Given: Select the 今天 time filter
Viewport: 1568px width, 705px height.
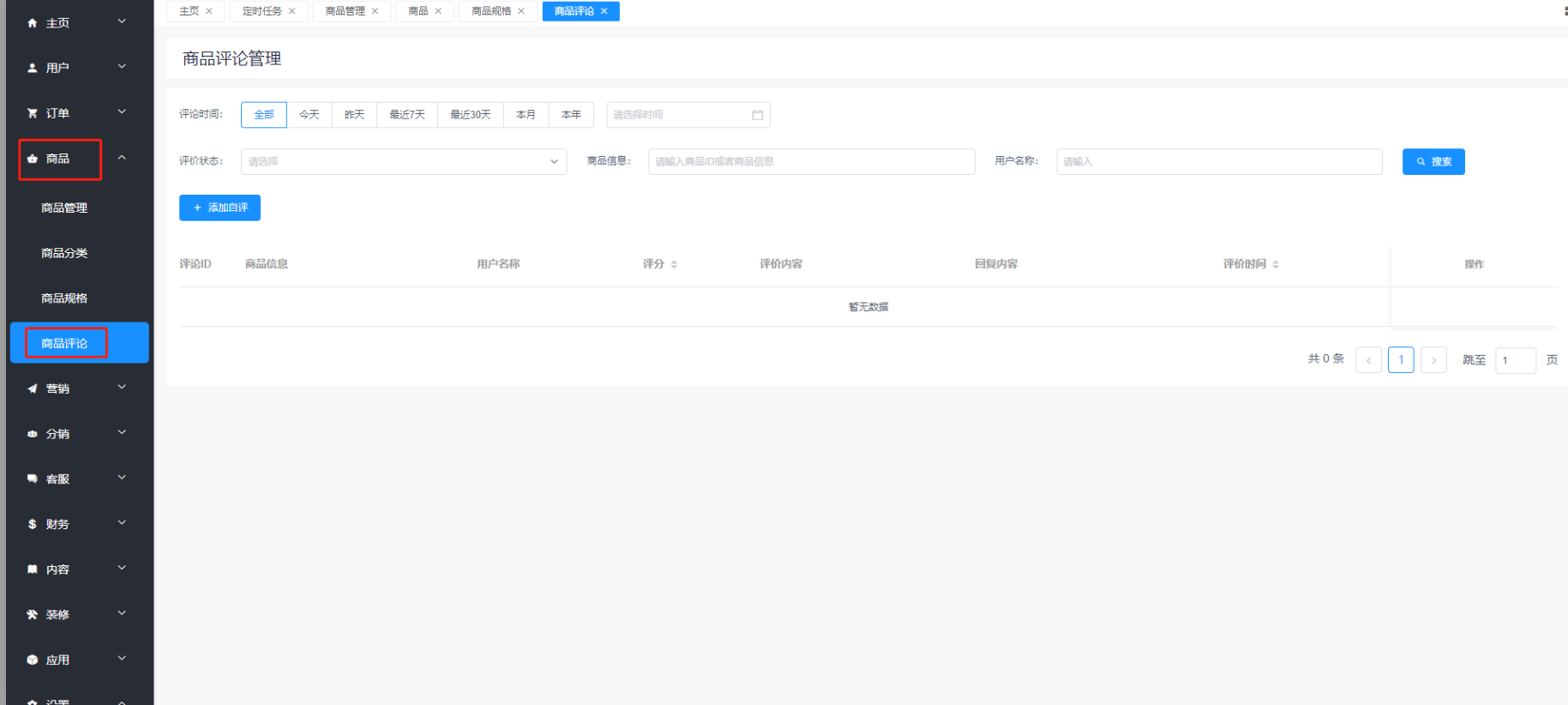Looking at the screenshot, I should tap(309, 115).
